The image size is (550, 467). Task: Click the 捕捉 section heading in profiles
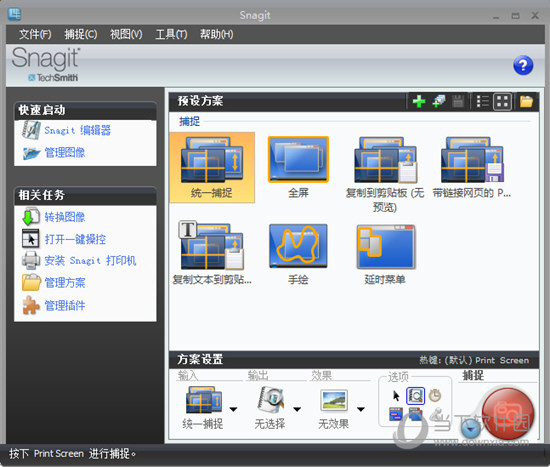point(189,122)
